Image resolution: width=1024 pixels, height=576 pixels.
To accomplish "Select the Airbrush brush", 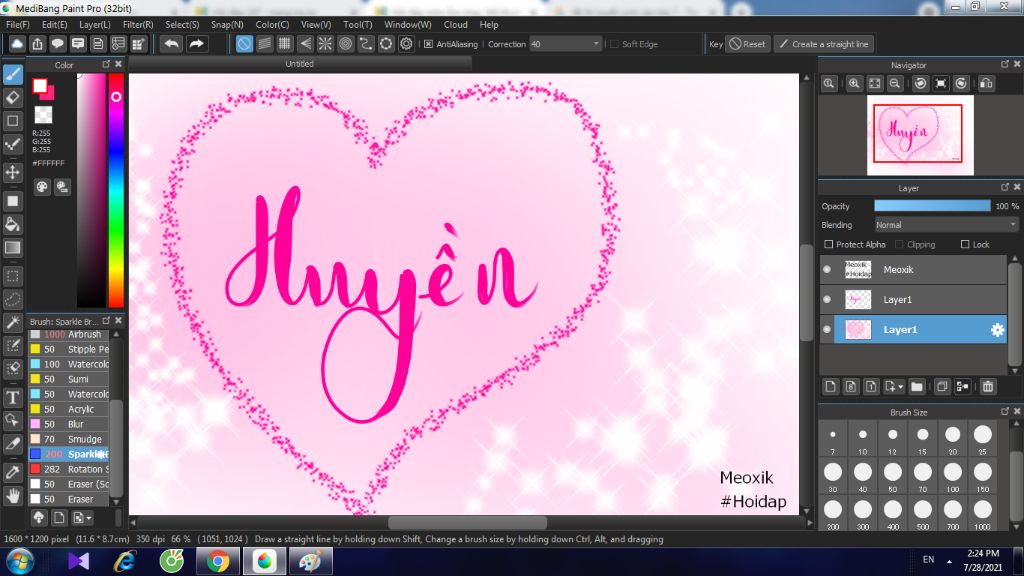I will coord(69,334).
